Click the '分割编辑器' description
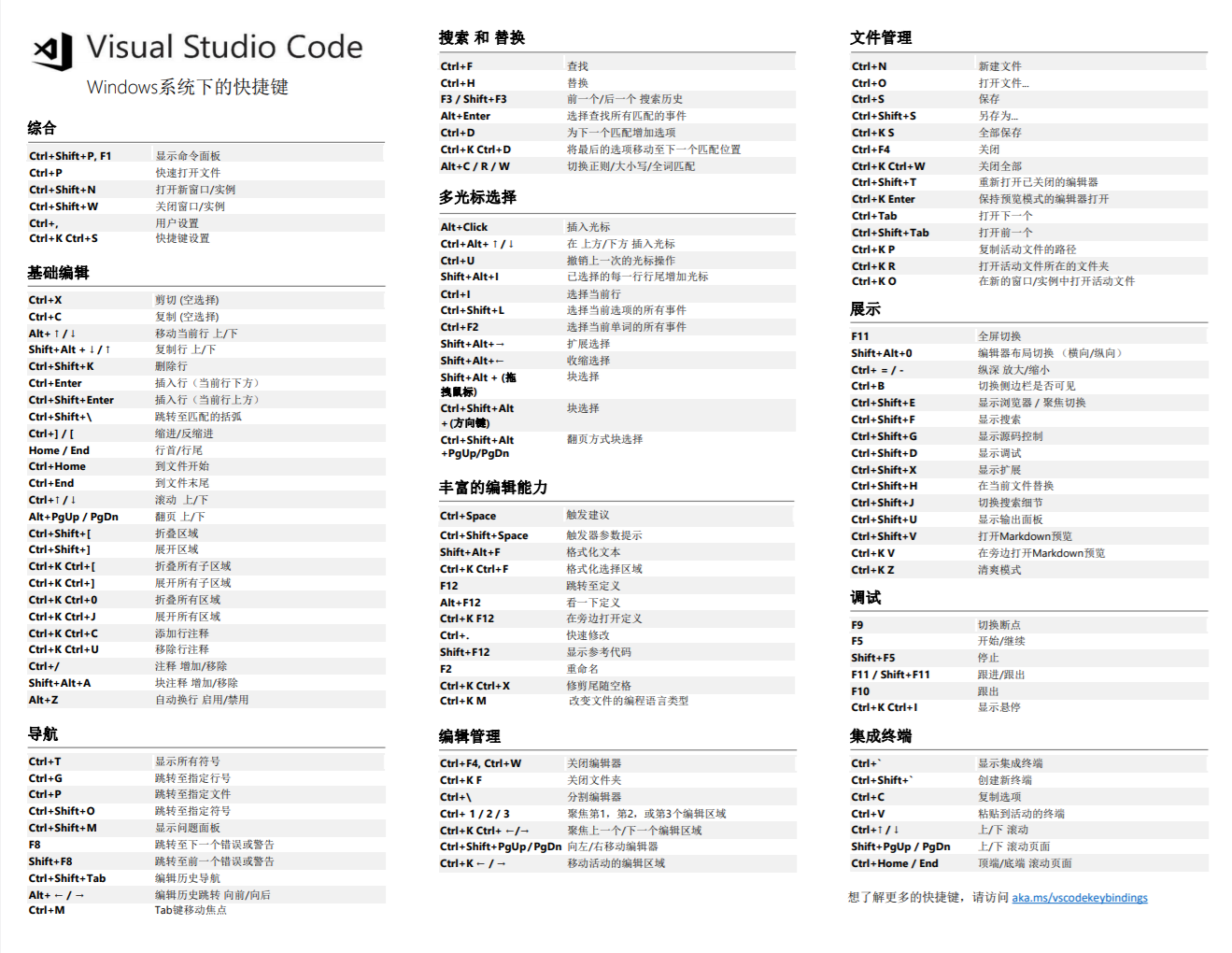1232x953 pixels. [594, 797]
